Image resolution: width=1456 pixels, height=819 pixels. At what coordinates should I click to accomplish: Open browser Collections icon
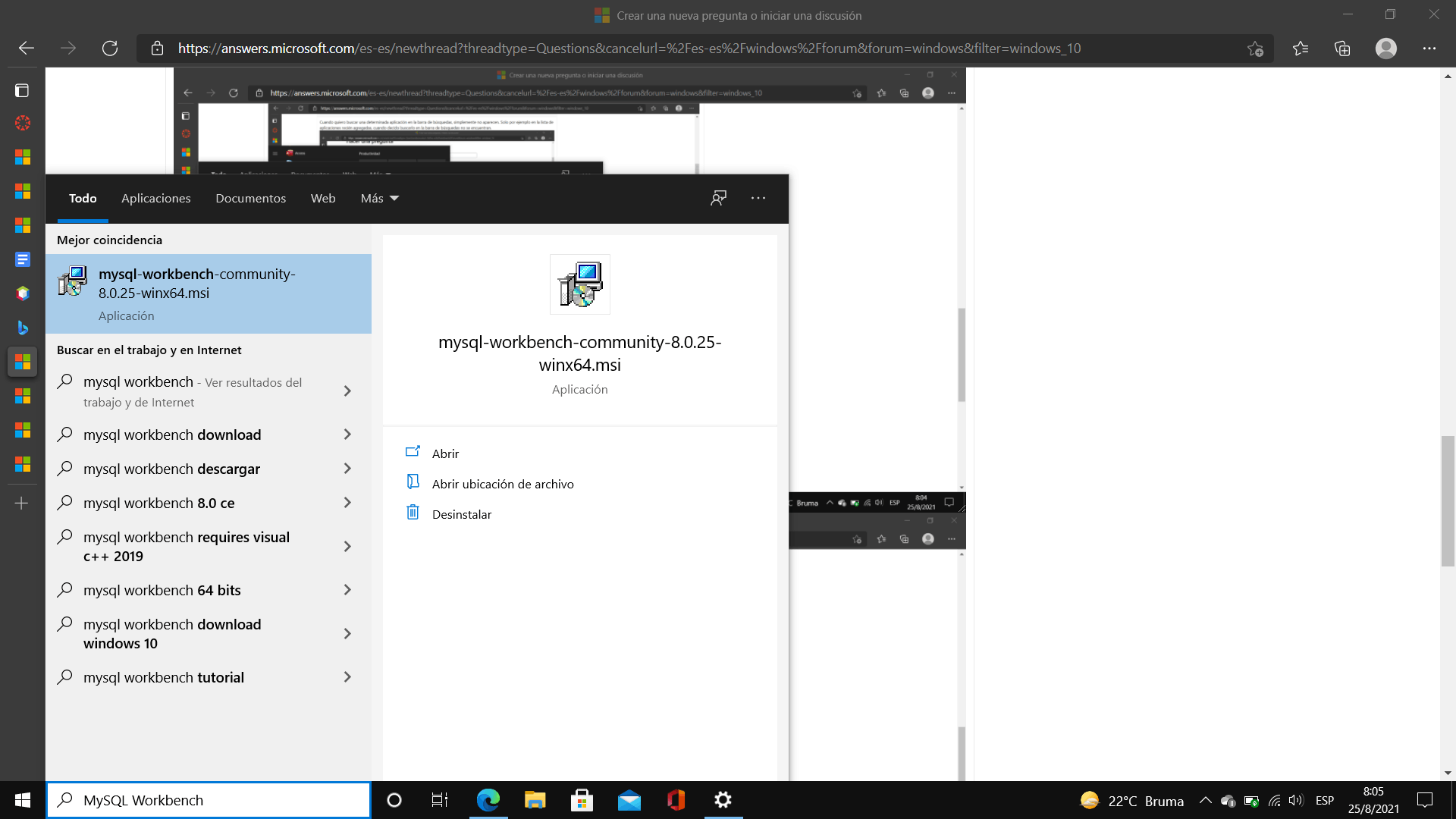(1342, 49)
